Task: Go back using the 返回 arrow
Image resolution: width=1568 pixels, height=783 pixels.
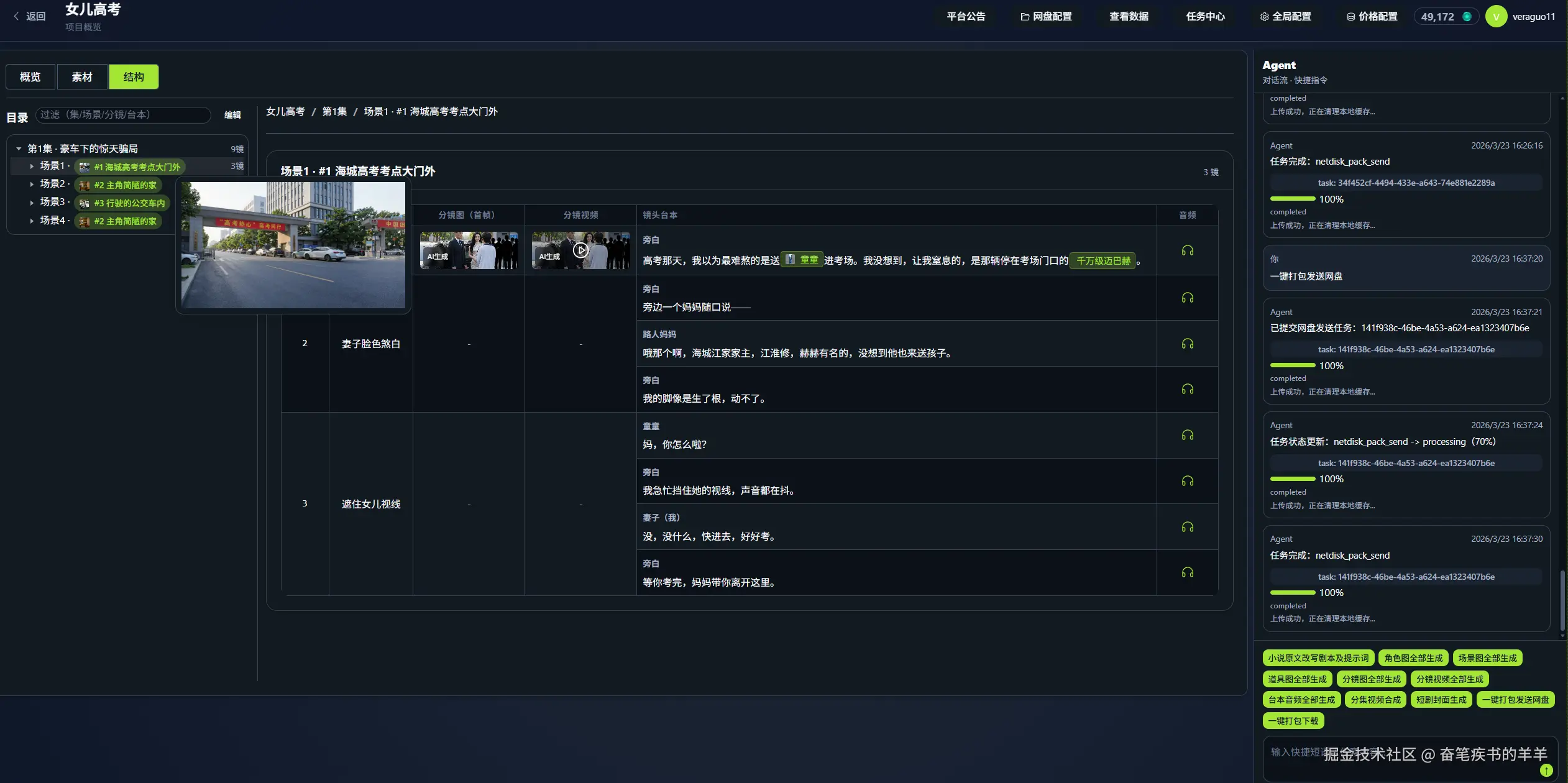Action: click(x=17, y=17)
